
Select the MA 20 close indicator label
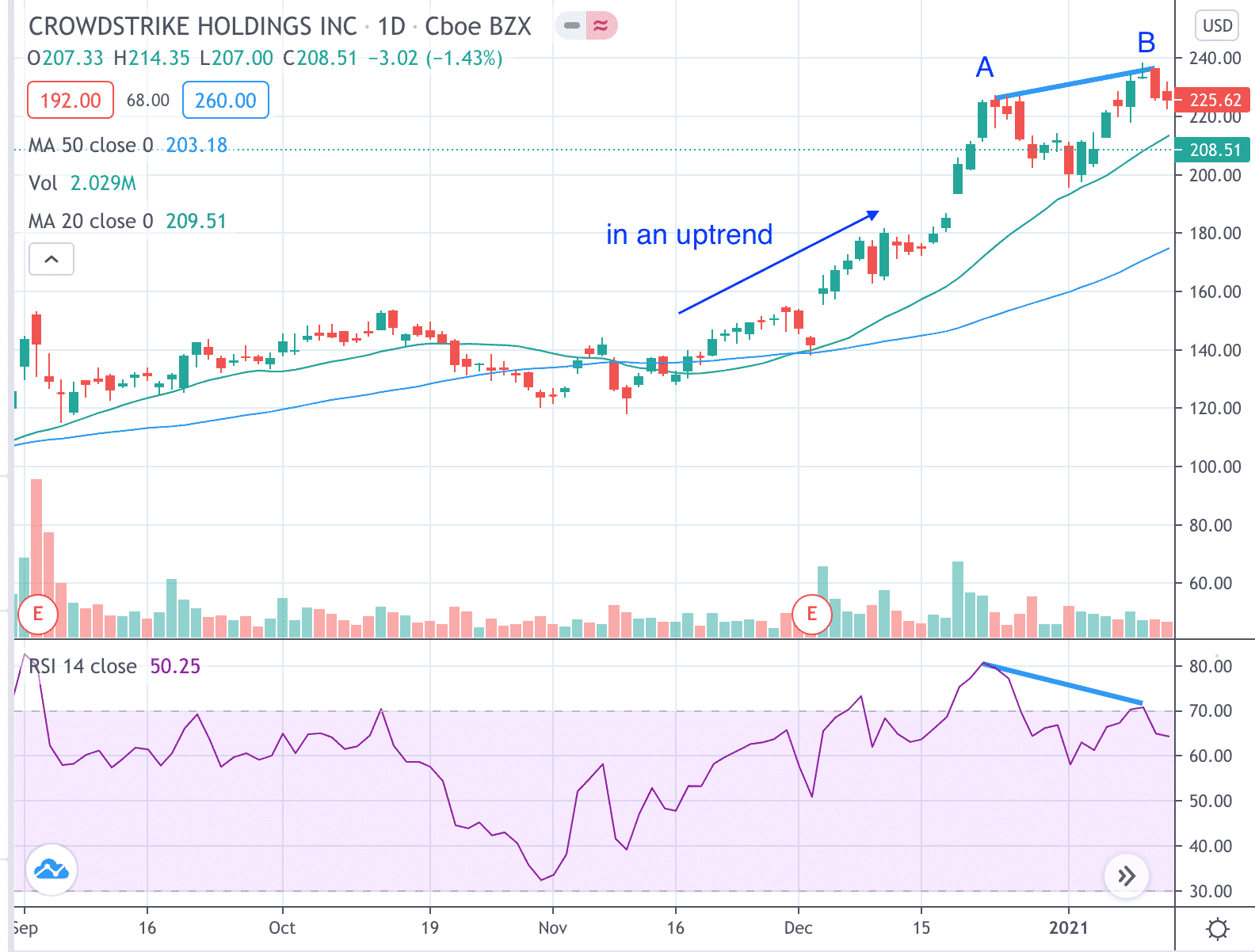point(90,221)
